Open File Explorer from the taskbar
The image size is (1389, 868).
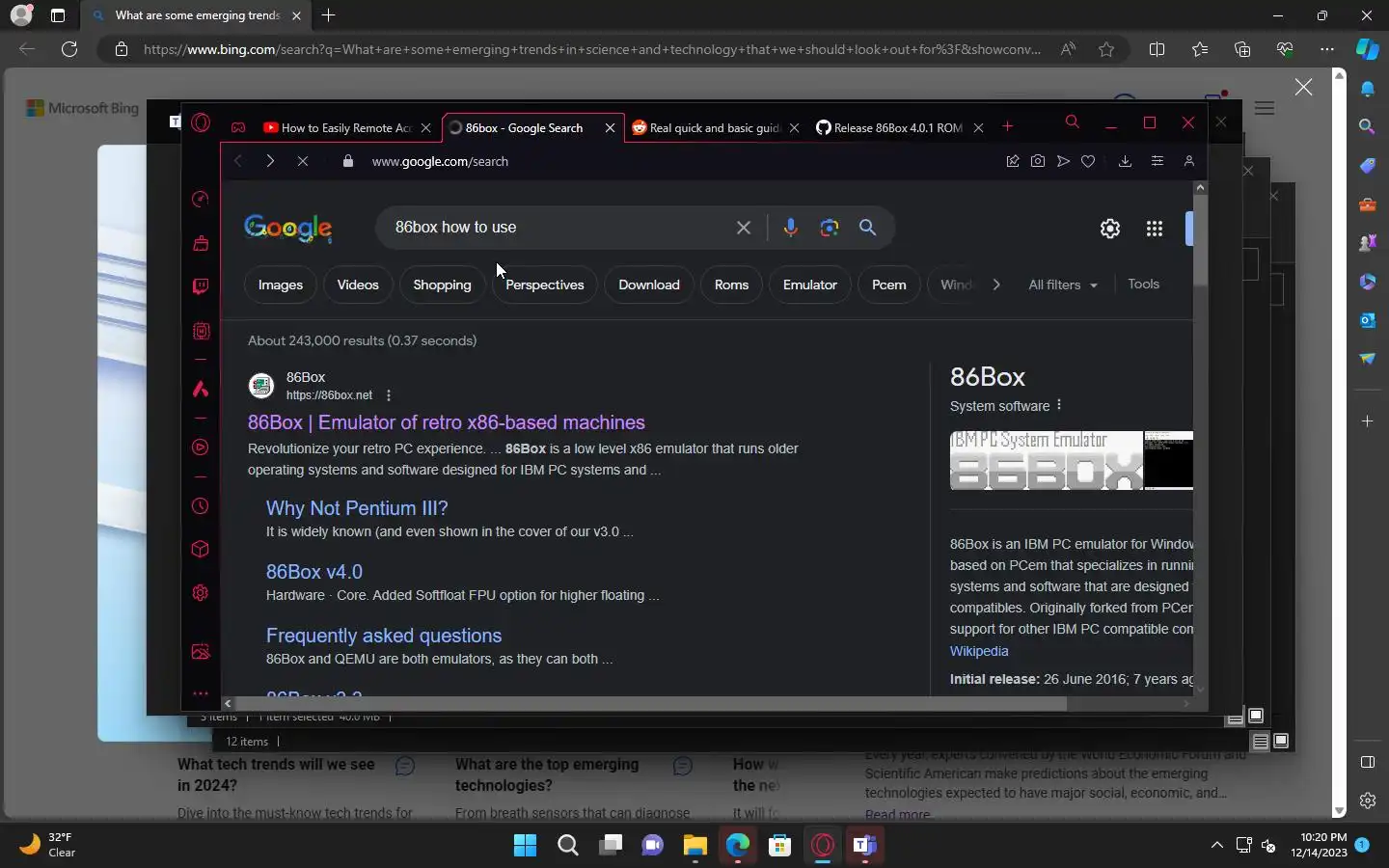point(695,846)
